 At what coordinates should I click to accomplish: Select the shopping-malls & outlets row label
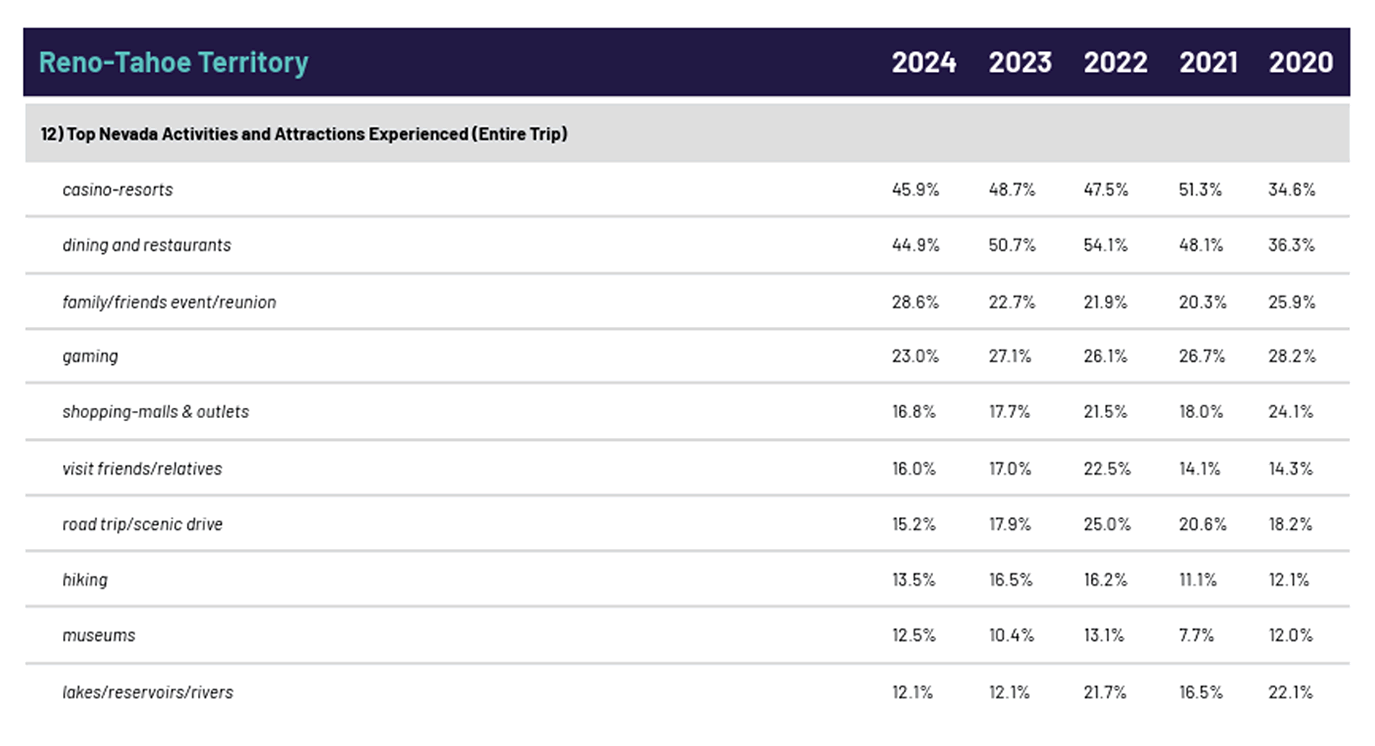pos(155,412)
